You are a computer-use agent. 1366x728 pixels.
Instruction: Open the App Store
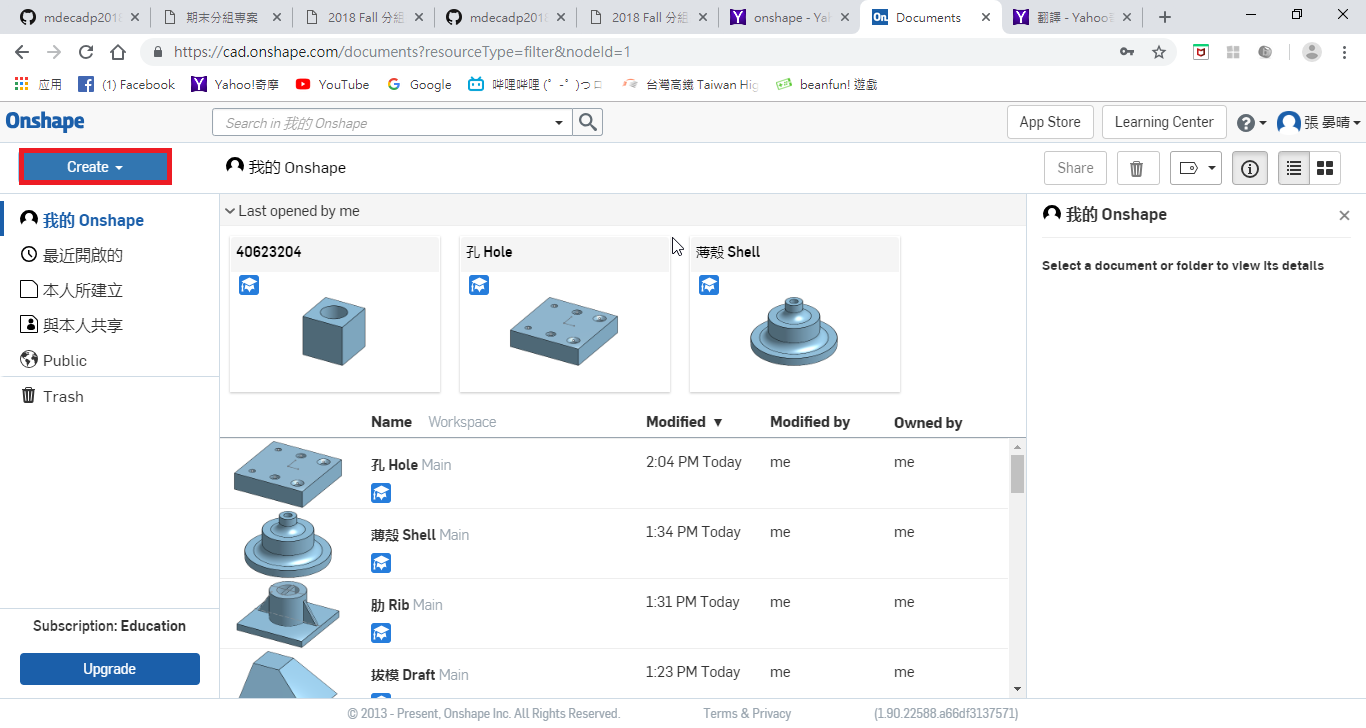(x=1050, y=122)
